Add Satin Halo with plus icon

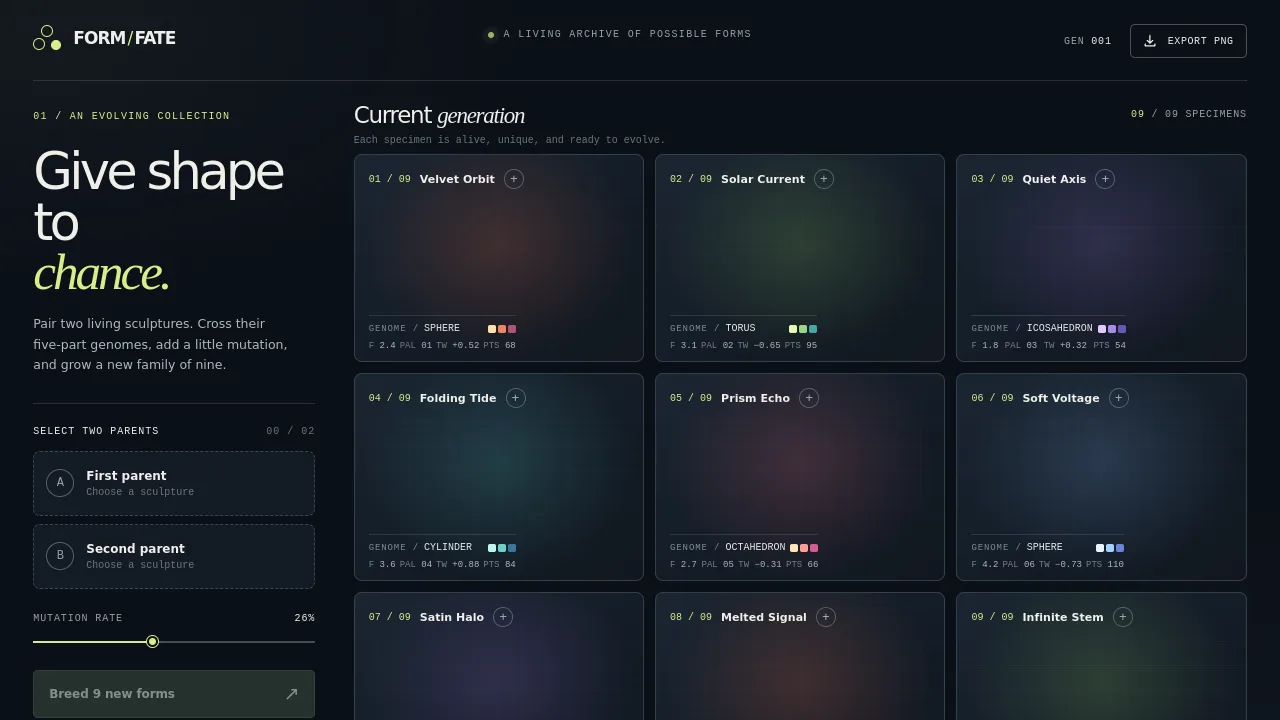click(503, 617)
